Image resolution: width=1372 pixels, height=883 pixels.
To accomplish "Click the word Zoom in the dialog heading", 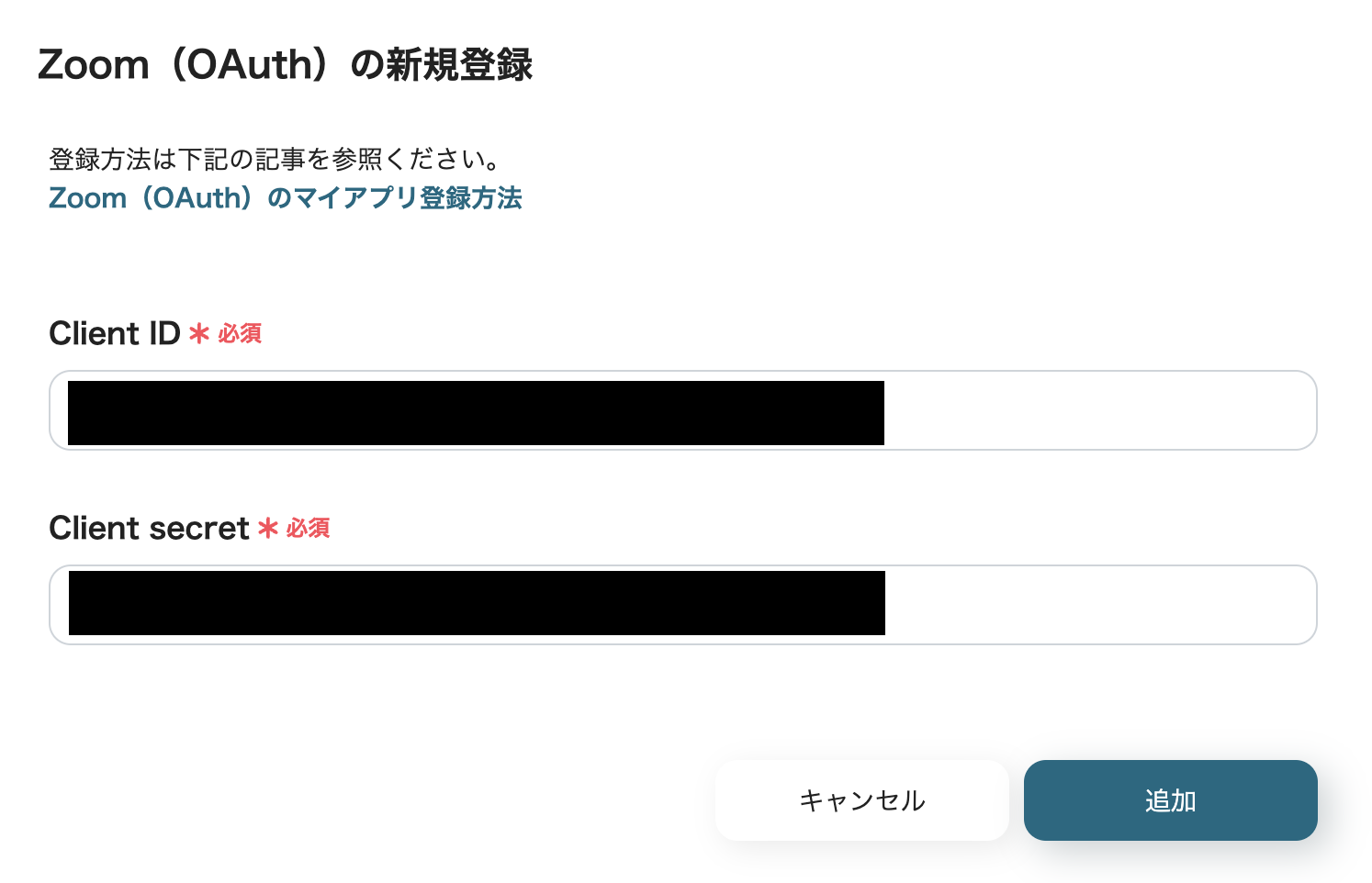I will 93,65.
